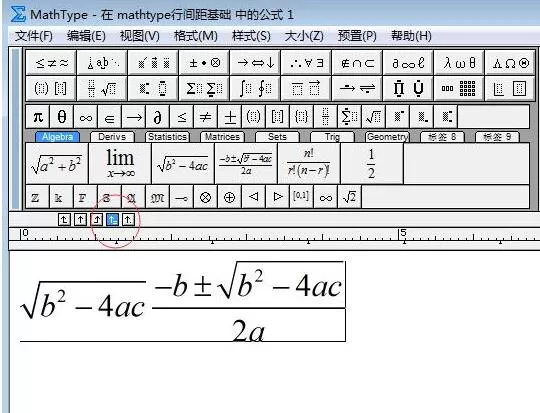Screen dimensions: 540x413
Task: Insert the right arrow symbol
Action: click(134, 117)
